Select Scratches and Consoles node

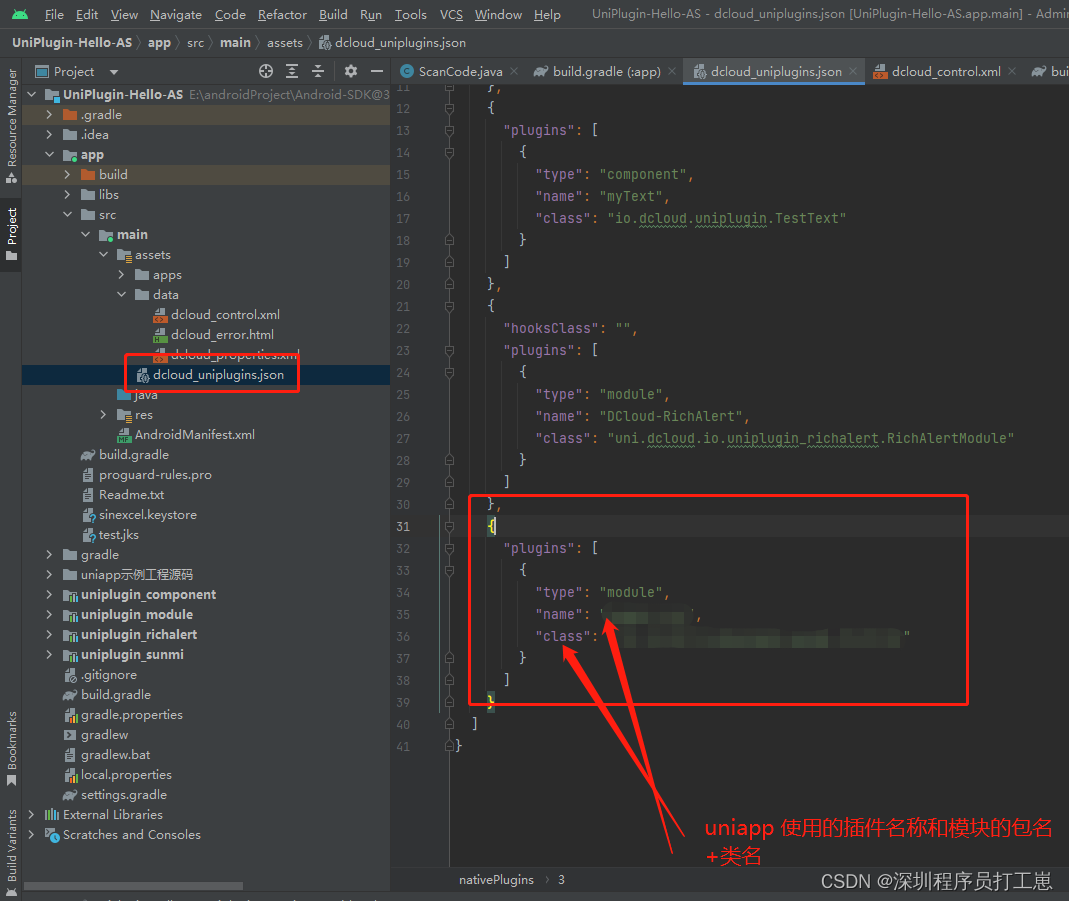[132, 835]
